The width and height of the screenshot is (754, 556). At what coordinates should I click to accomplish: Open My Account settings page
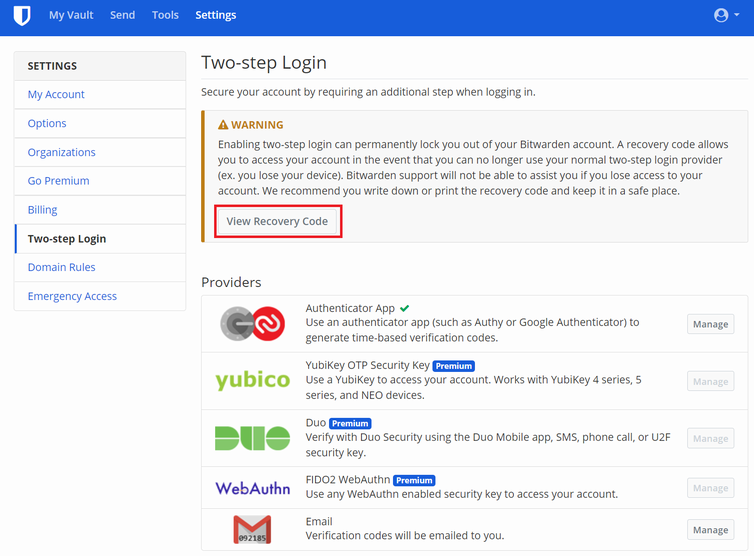click(100, 95)
